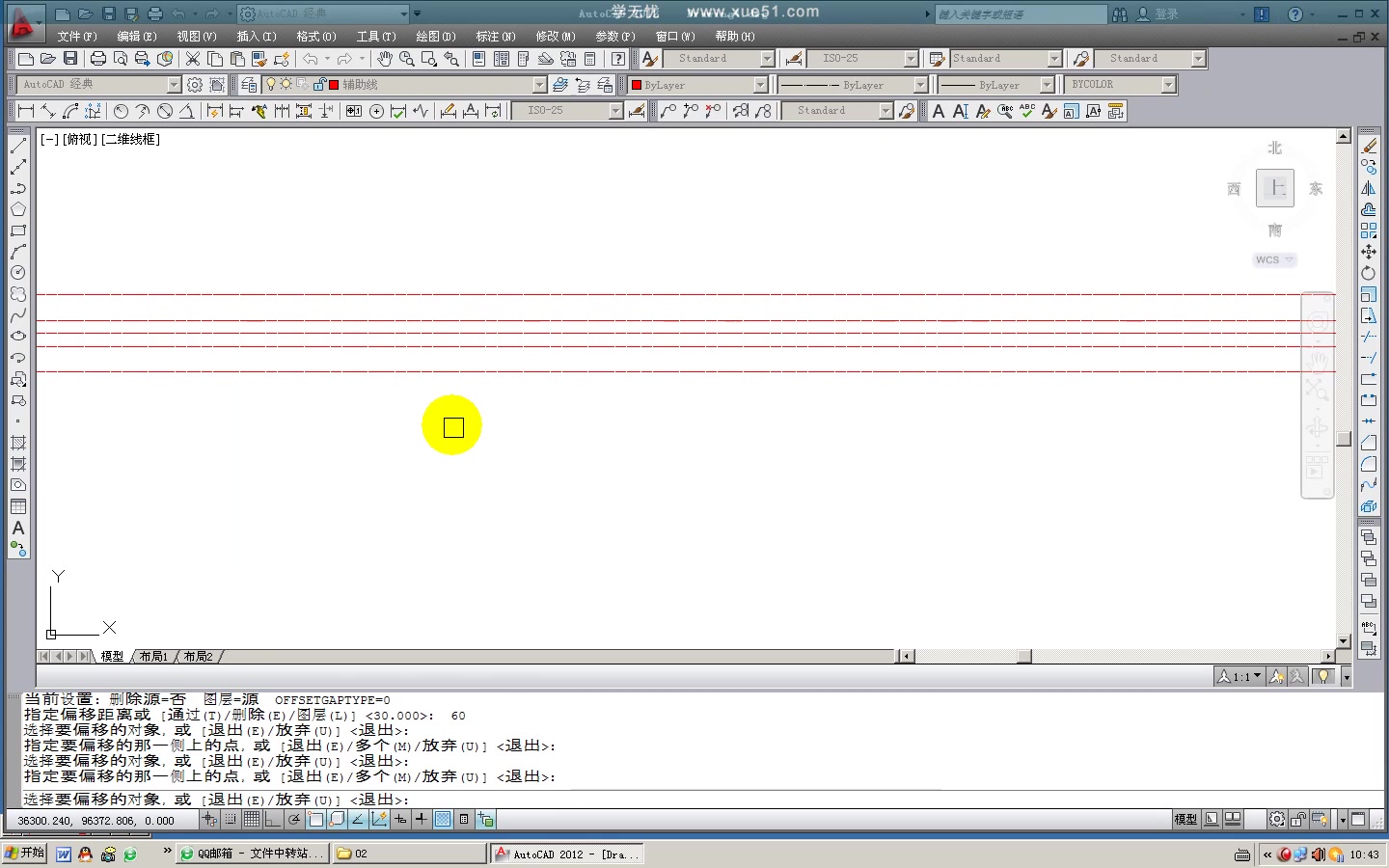1389x868 pixels.
Task: Select the Revision Cloud tool
Action: click(x=17, y=293)
